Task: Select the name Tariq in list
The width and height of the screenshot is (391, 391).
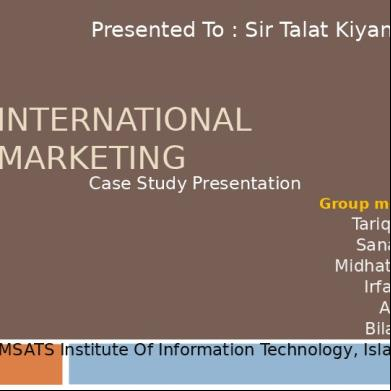Action: [x=371, y=224]
